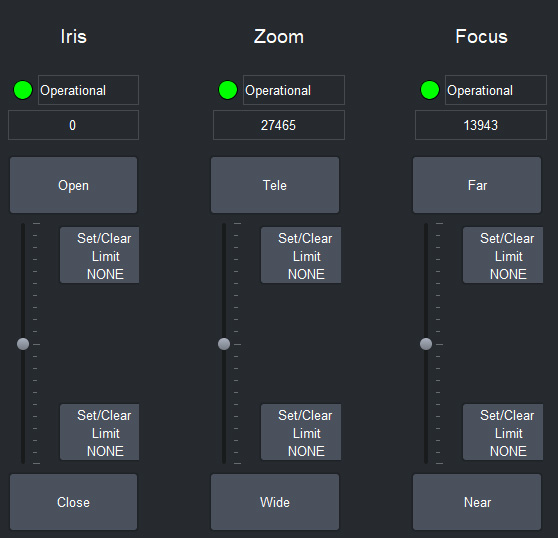Click the Iris Close button
This screenshot has width=558, height=538.
point(73,502)
